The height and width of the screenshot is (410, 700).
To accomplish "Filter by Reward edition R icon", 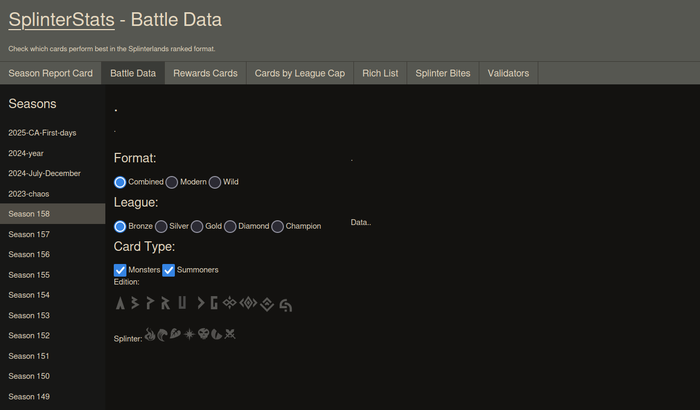I will pos(165,303).
